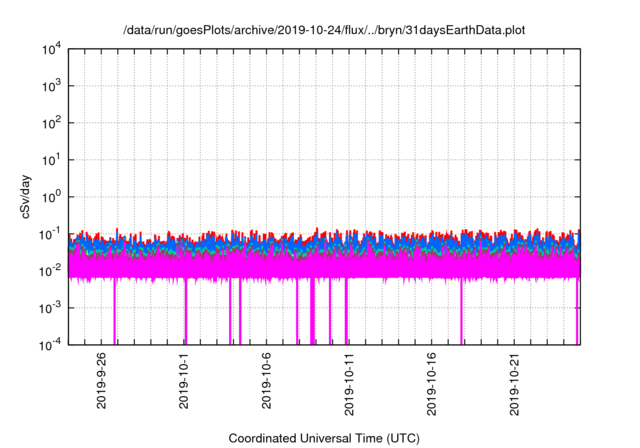Click the 10^3 y-axis tick label

(x=52, y=86)
